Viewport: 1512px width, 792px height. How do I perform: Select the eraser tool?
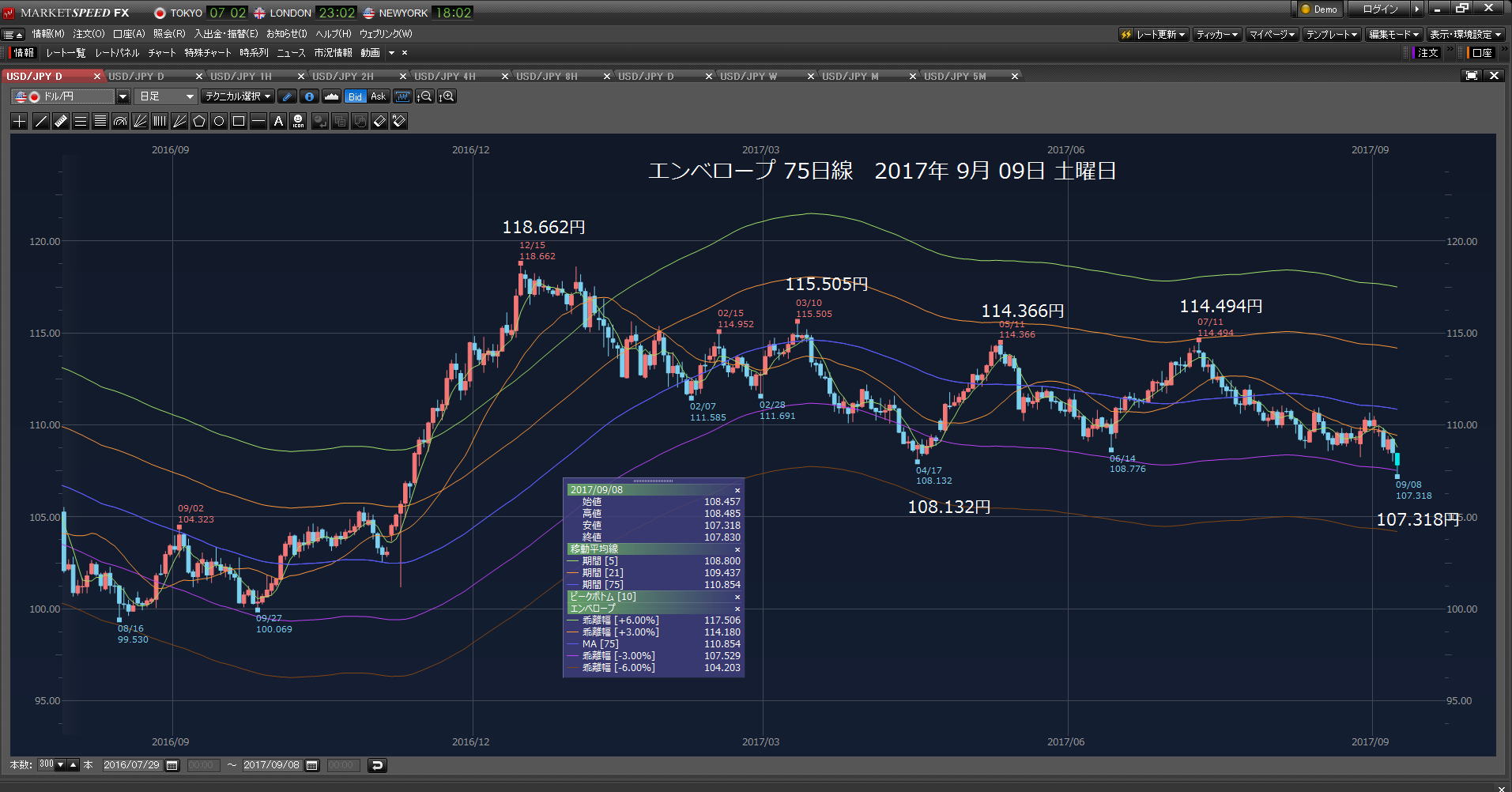pos(379,121)
